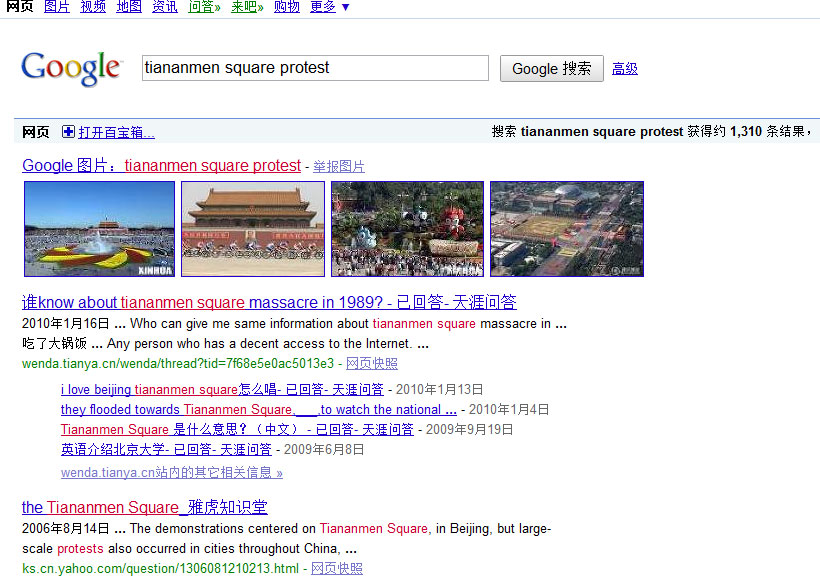Click the Google 搜索 button
Image resolution: width=820 pixels, height=585 pixels.
click(x=552, y=68)
